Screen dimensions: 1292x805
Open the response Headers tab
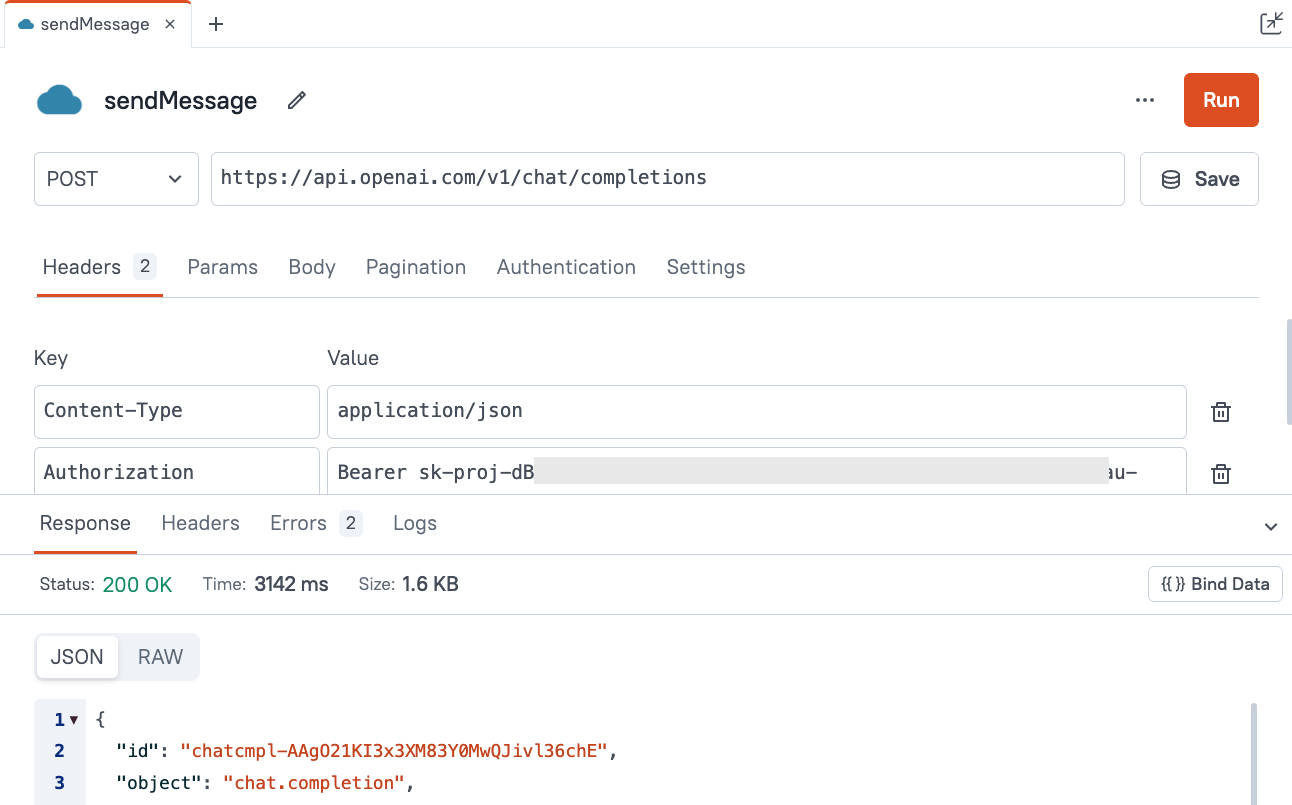[201, 523]
